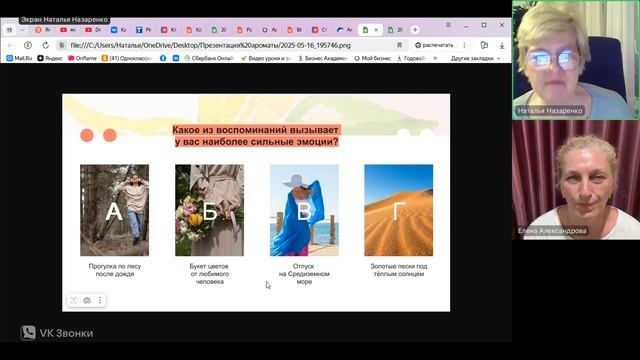Switch to the last tab labeled 20
Screen dimensions: 640x360
click(395, 30)
